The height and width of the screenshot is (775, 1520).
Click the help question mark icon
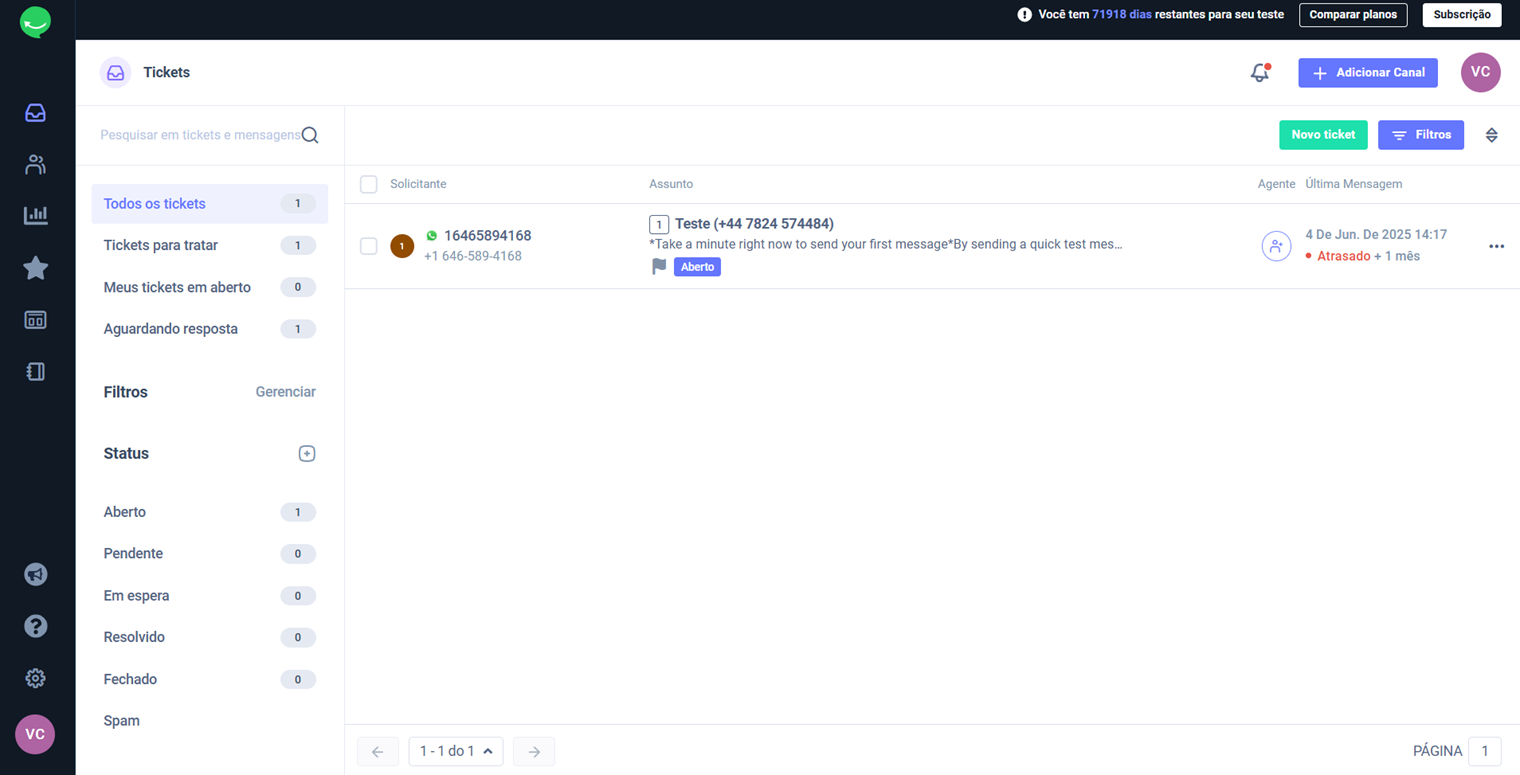tap(36, 626)
